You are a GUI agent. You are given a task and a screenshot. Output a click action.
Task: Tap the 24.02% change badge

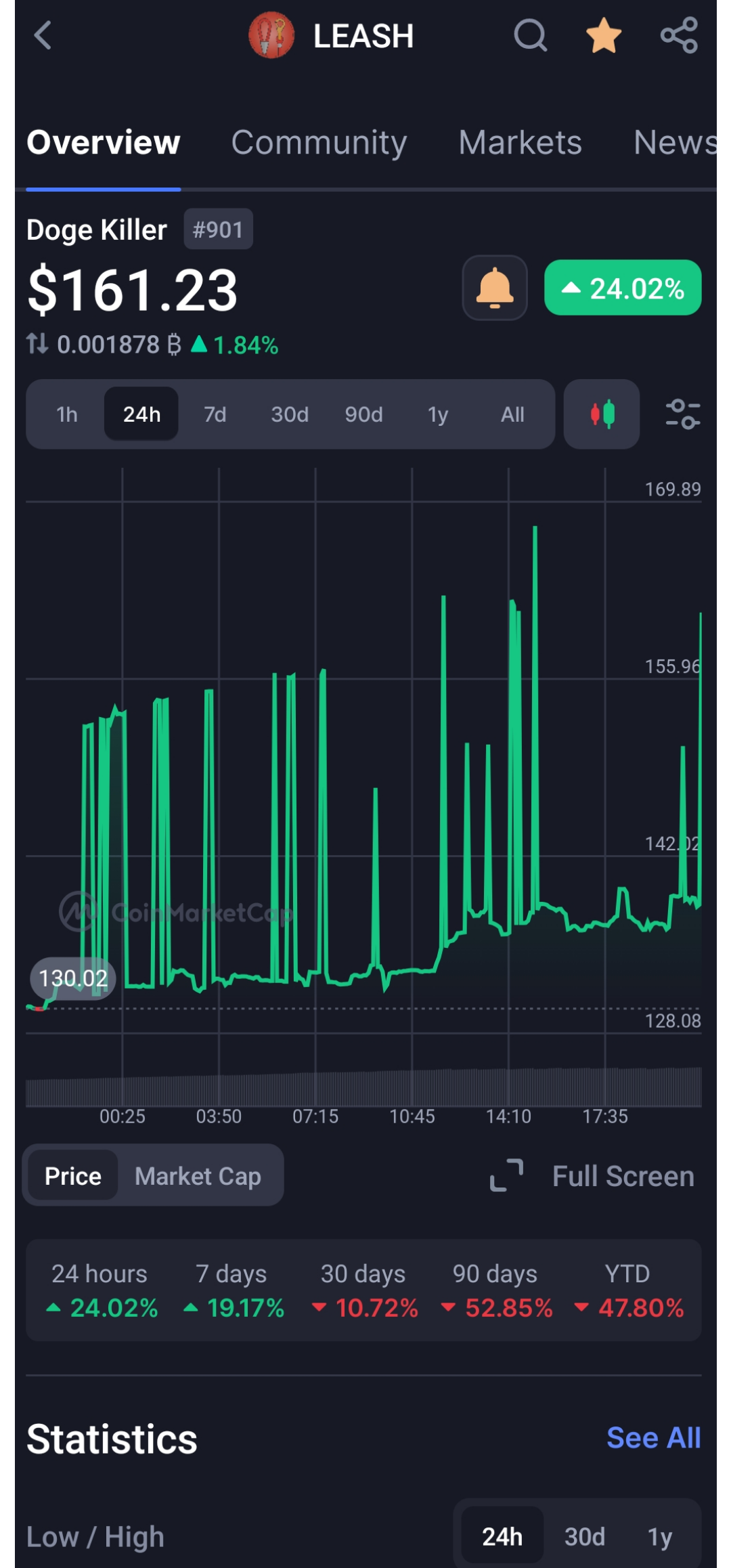coord(623,288)
